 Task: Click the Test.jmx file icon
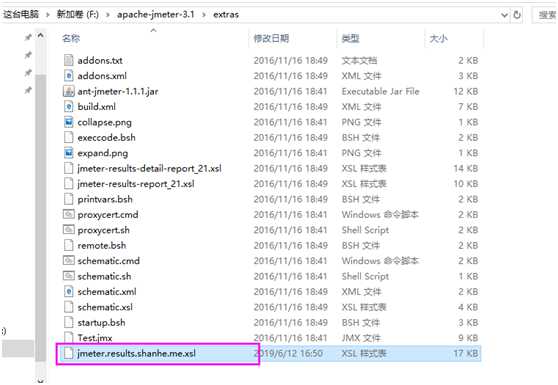68,337
